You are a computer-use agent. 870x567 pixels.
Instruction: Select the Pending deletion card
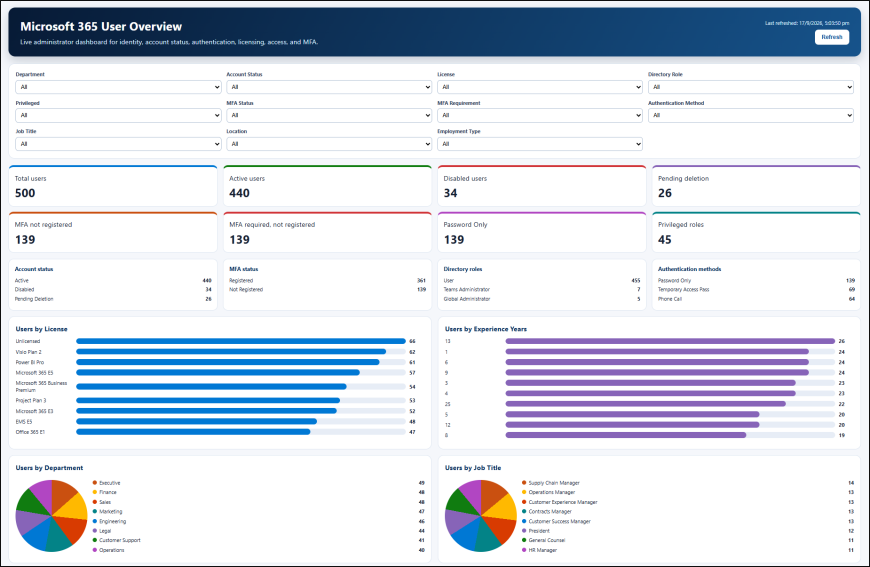pyautogui.click(x=756, y=186)
